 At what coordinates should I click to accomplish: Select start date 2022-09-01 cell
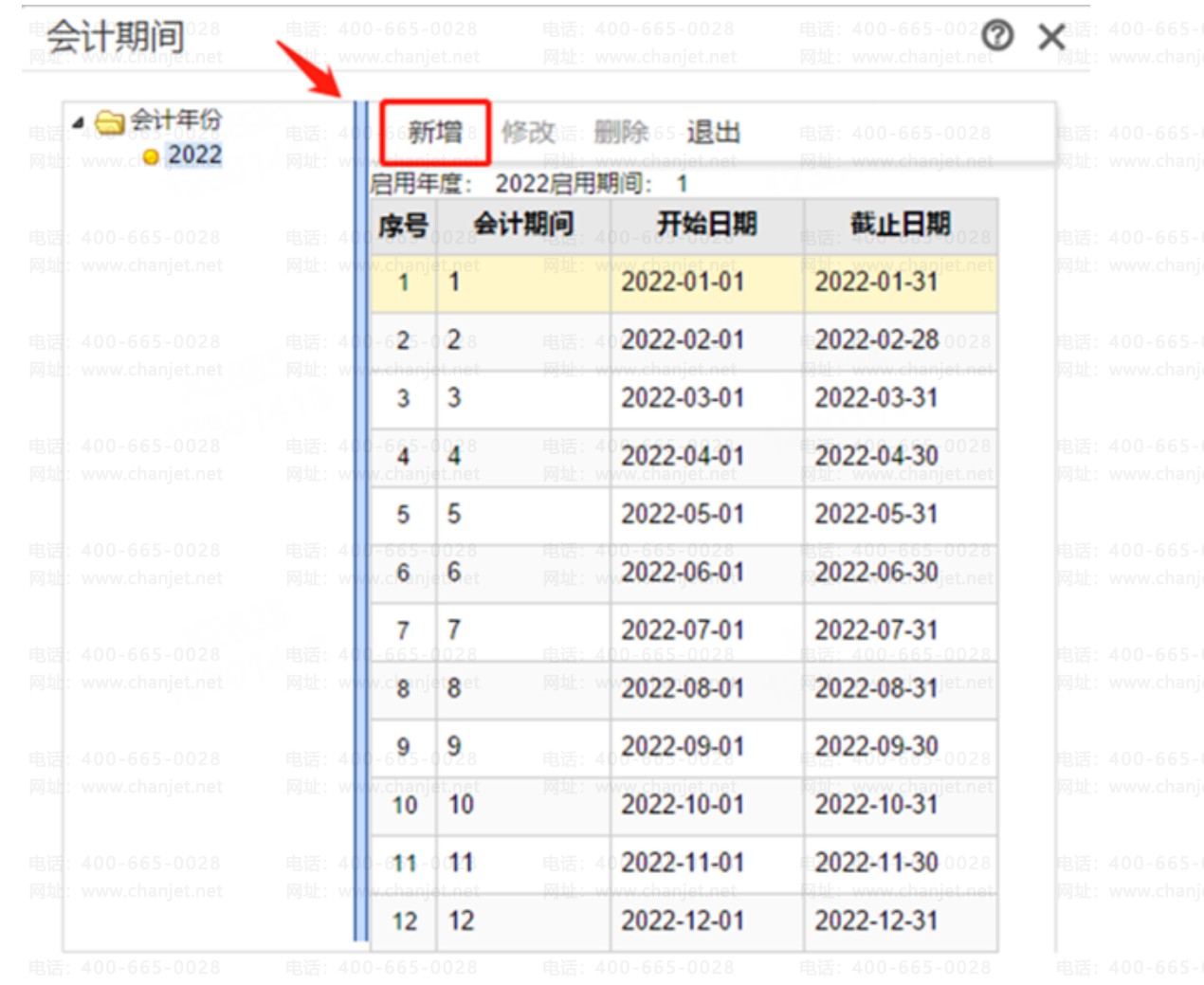pos(707,747)
